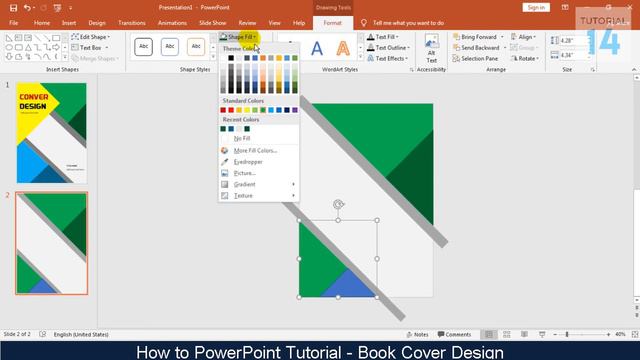Choose the recent dark blue color
Screen dimensions: 640x360
click(x=231, y=129)
